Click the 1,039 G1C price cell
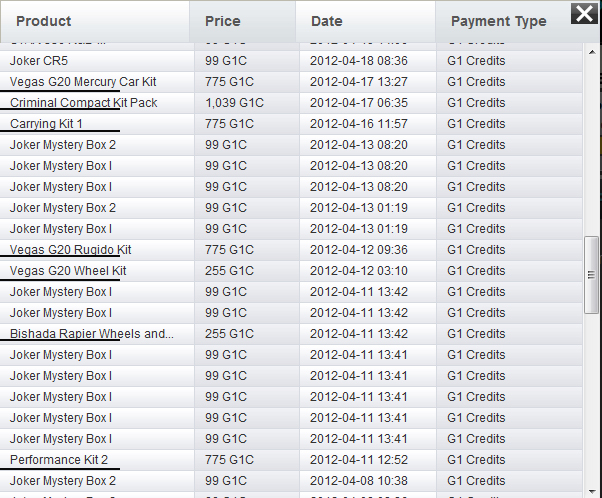 click(234, 103)
